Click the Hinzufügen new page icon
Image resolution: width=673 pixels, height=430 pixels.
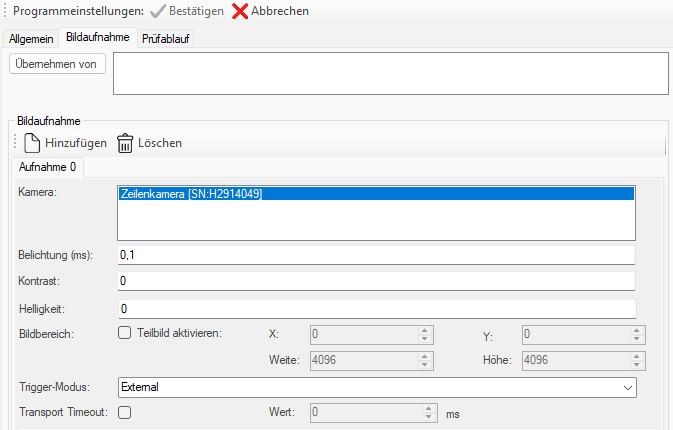point(32,143)
